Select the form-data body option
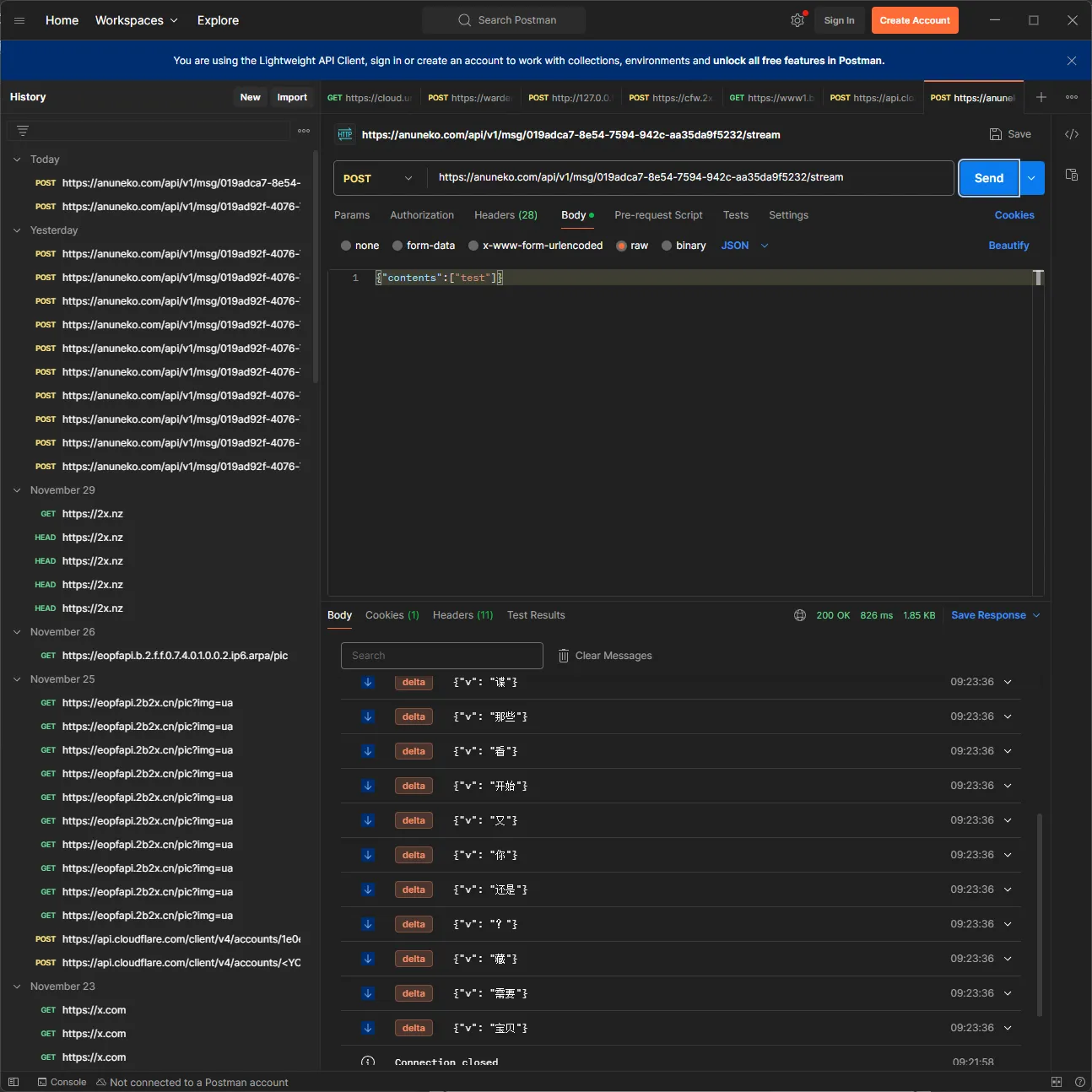The width and height of the screenshot is (1092, 1092). point(396,246)
